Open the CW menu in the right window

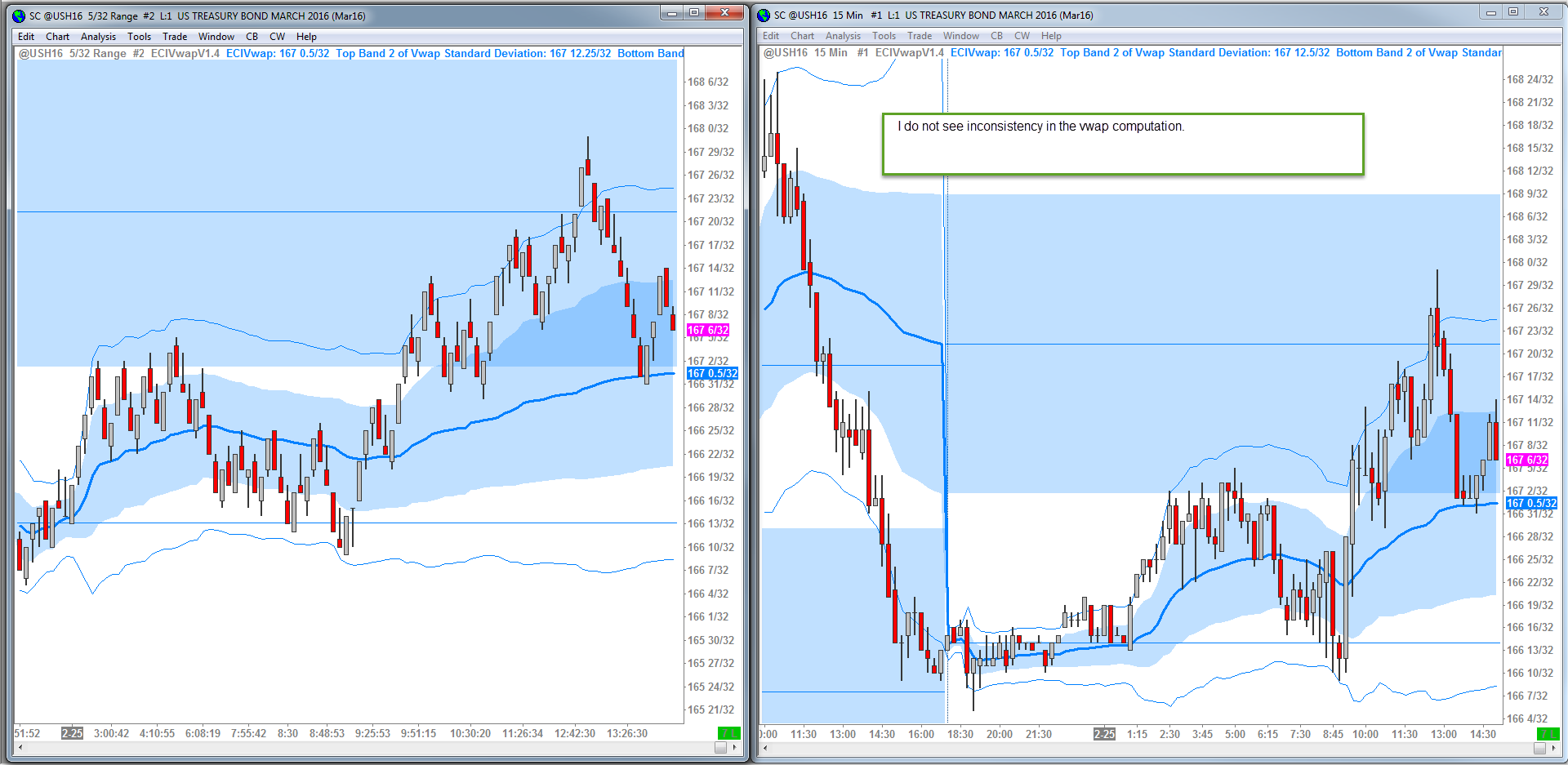click(x=1022, y=36)
